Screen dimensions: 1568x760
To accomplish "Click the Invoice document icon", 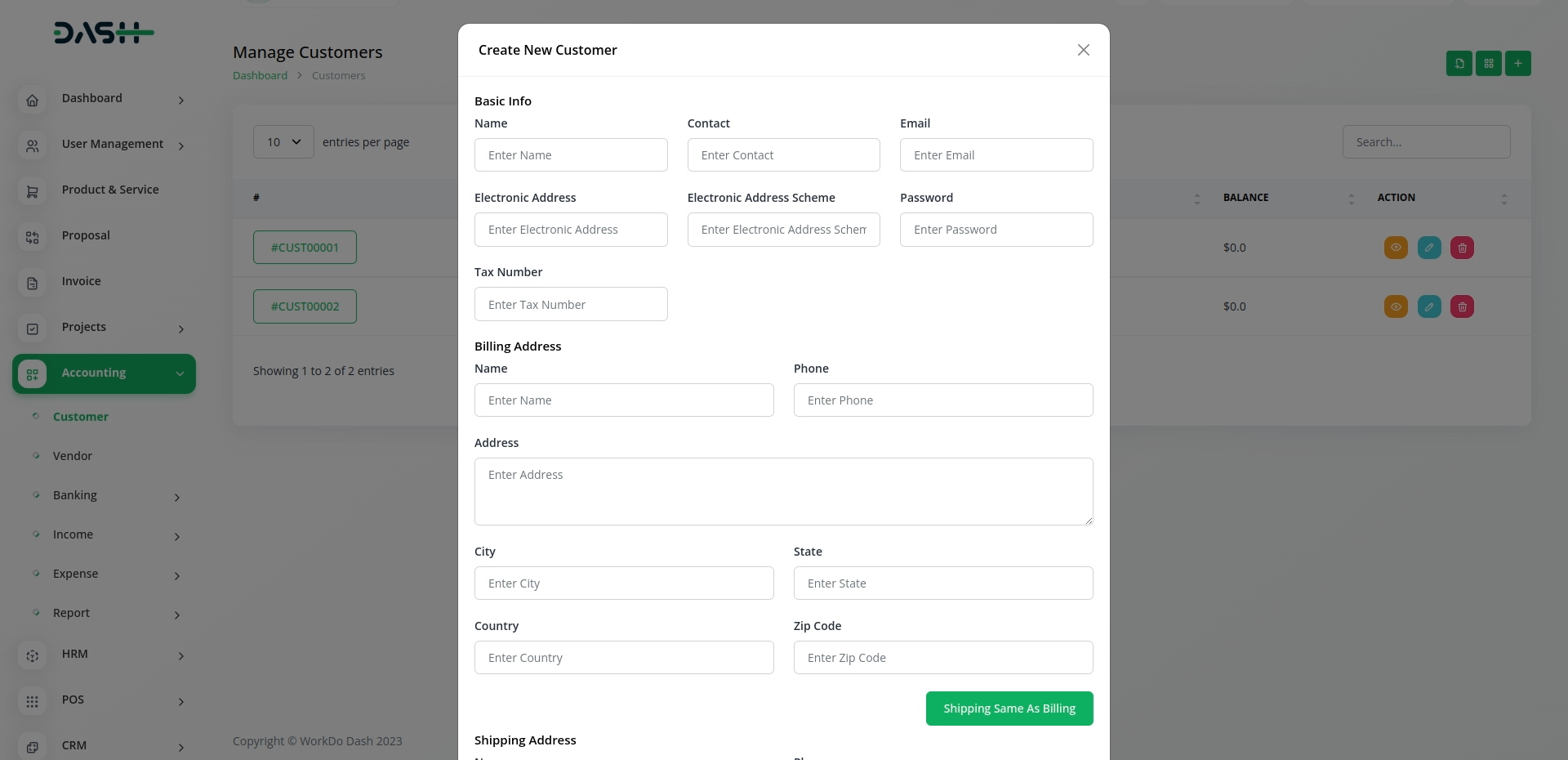I will 32,284.
